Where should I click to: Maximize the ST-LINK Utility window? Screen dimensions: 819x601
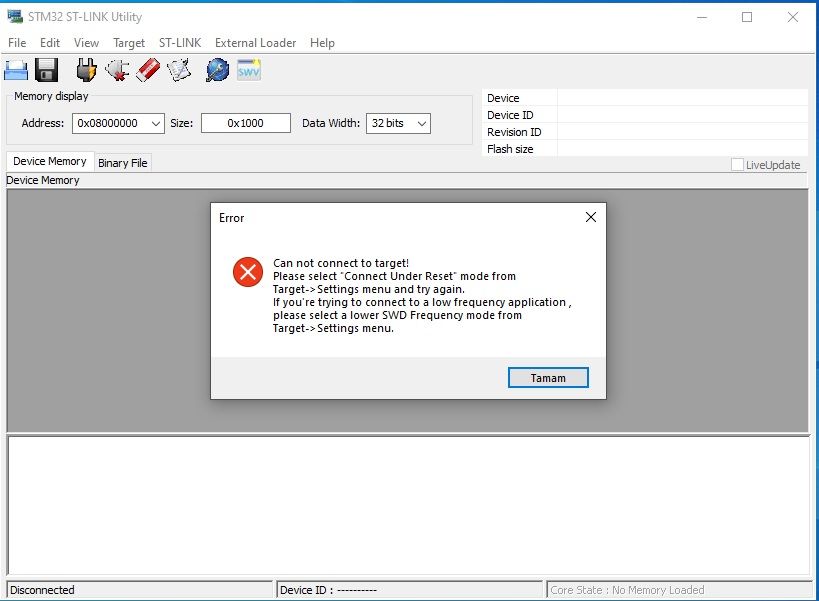click(747, 17)
